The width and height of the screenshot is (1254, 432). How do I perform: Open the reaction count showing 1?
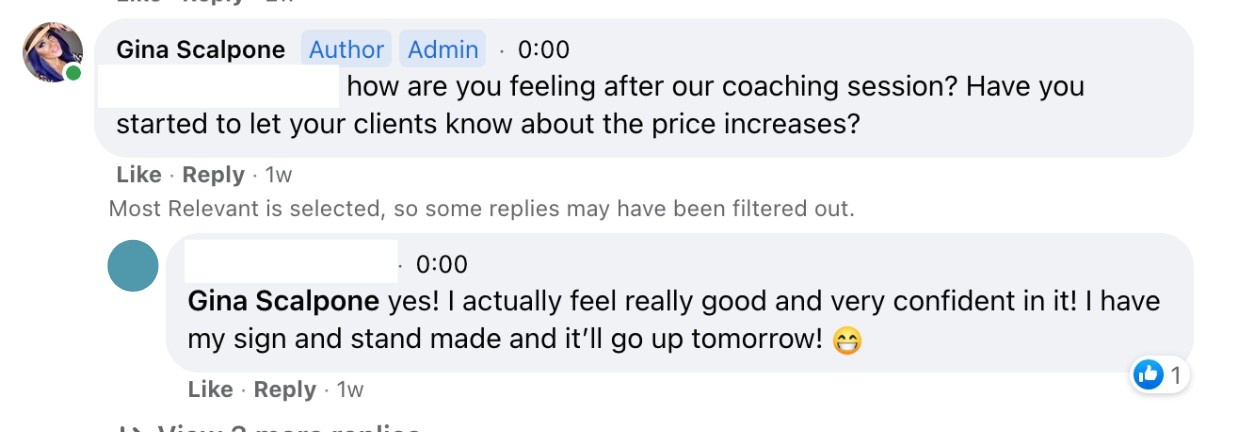click(x=1176, y=375)
